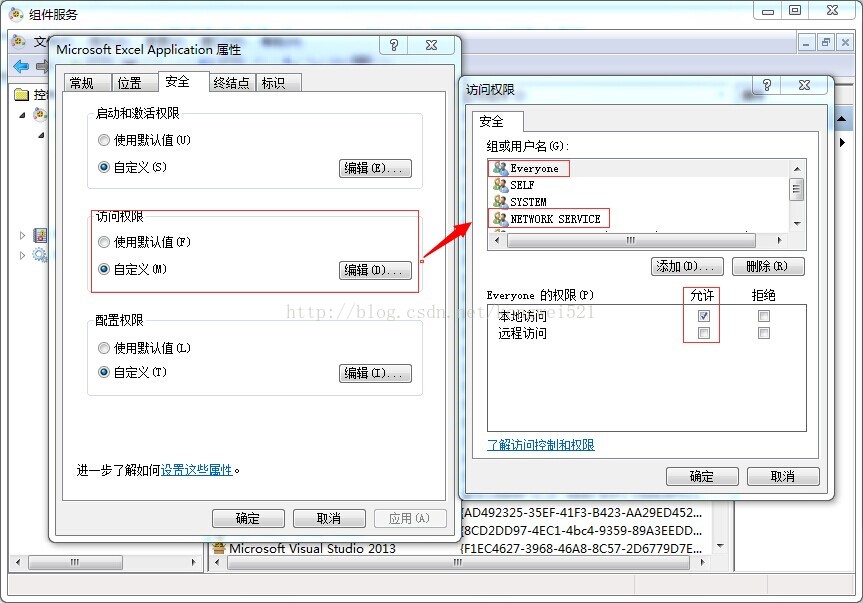
Task: Click 取消 in Excel Application properties dialog
Action: point(329,518)
